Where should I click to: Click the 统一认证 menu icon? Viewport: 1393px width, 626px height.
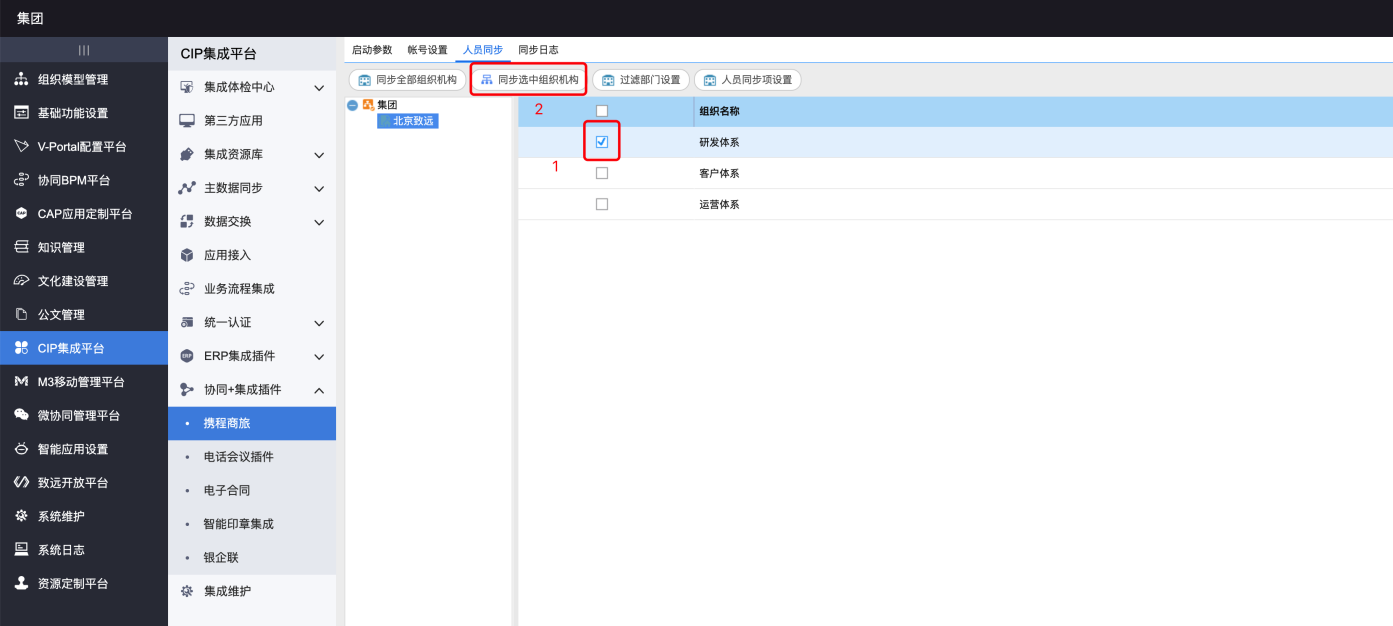tap(186, 323)
